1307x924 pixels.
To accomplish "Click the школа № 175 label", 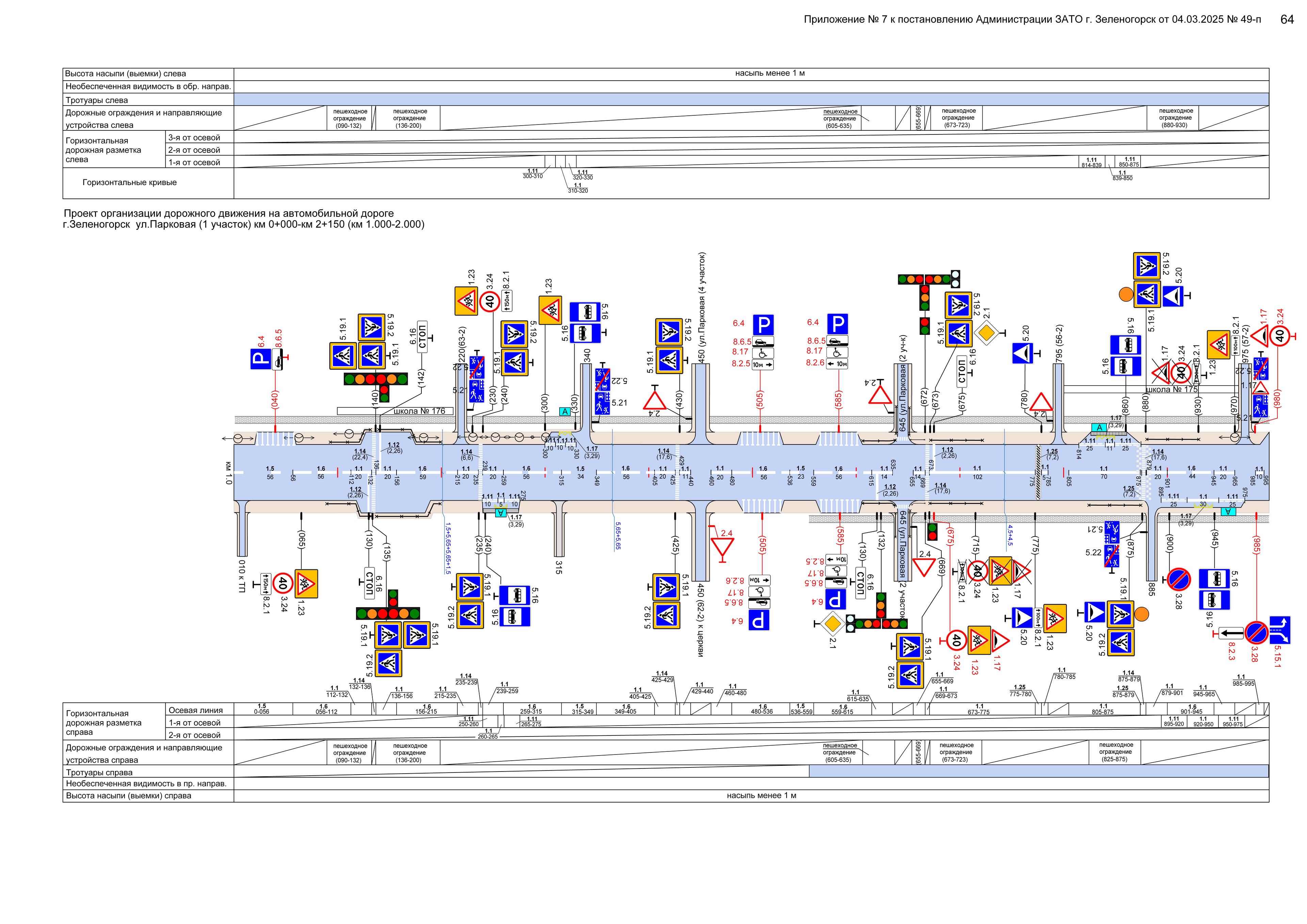I will pos(1172,389).
